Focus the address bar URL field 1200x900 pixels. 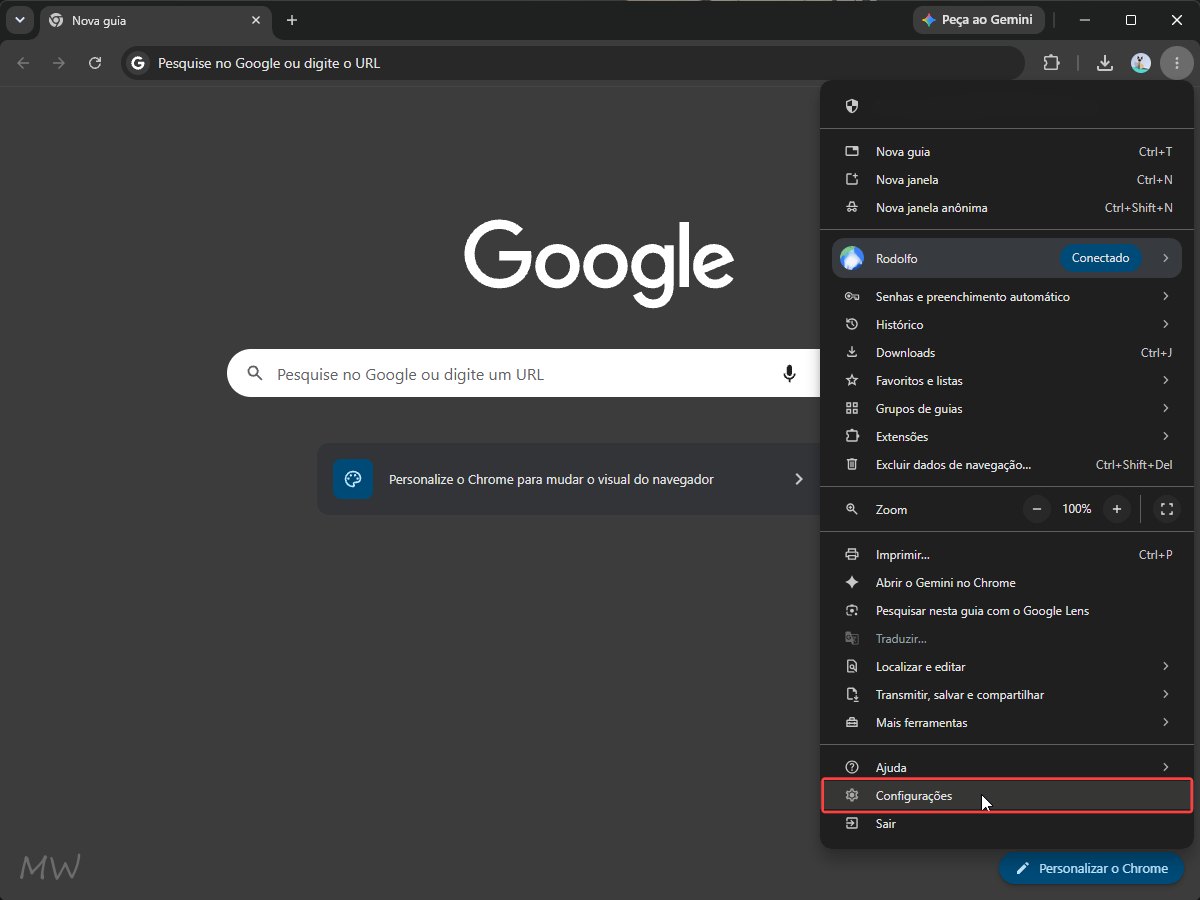(573, 63)
